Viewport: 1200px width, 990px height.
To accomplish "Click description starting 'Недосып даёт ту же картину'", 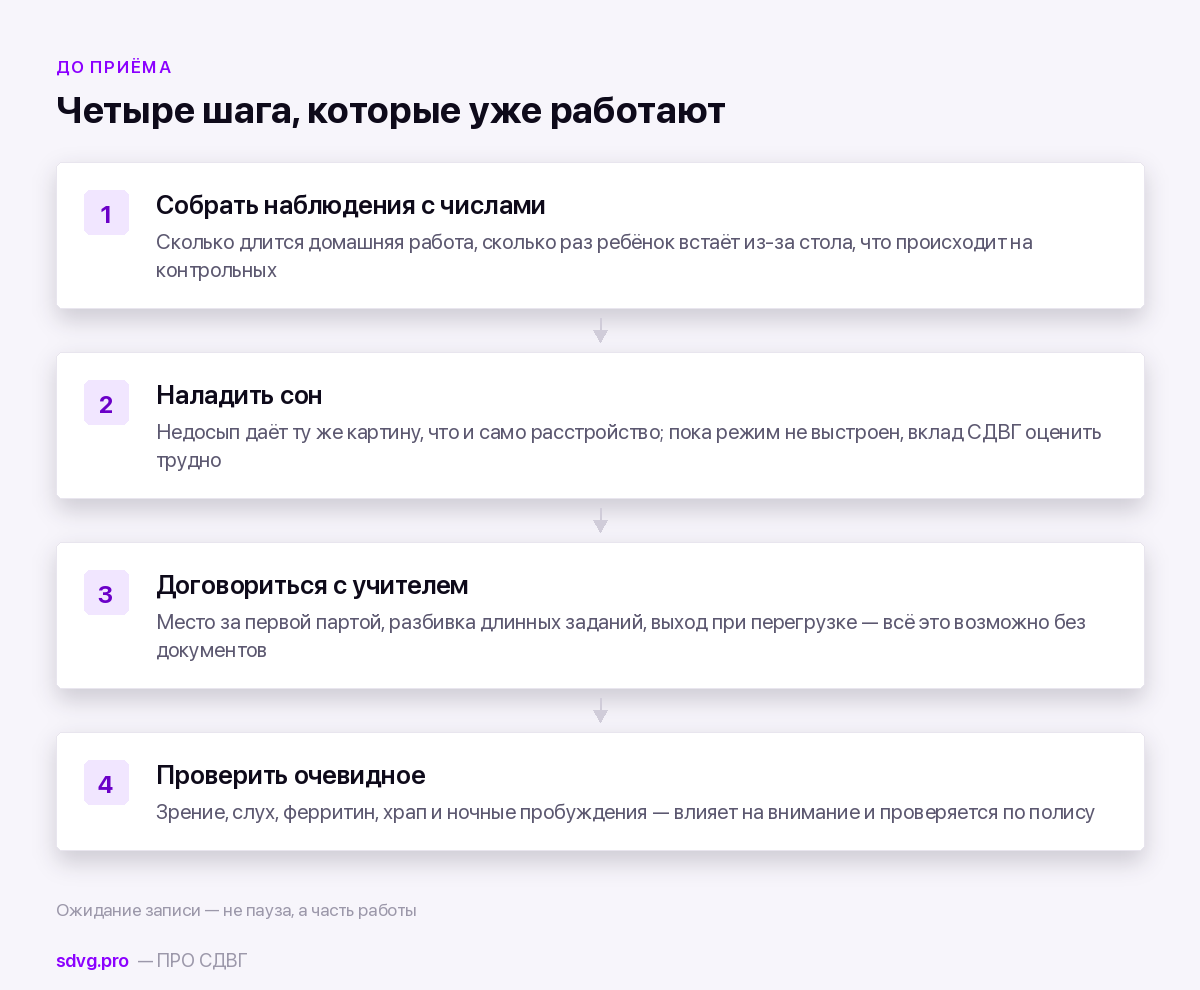I will point(628,446).
